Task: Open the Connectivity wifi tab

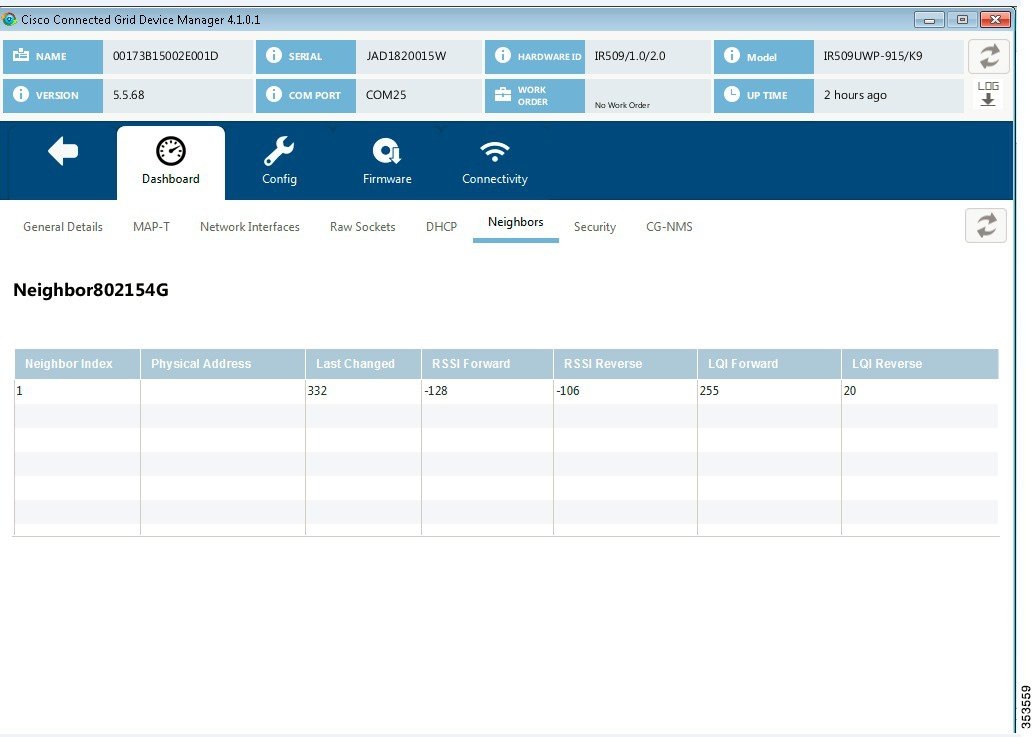Action: pyautogui.click(x=494, y=162)
